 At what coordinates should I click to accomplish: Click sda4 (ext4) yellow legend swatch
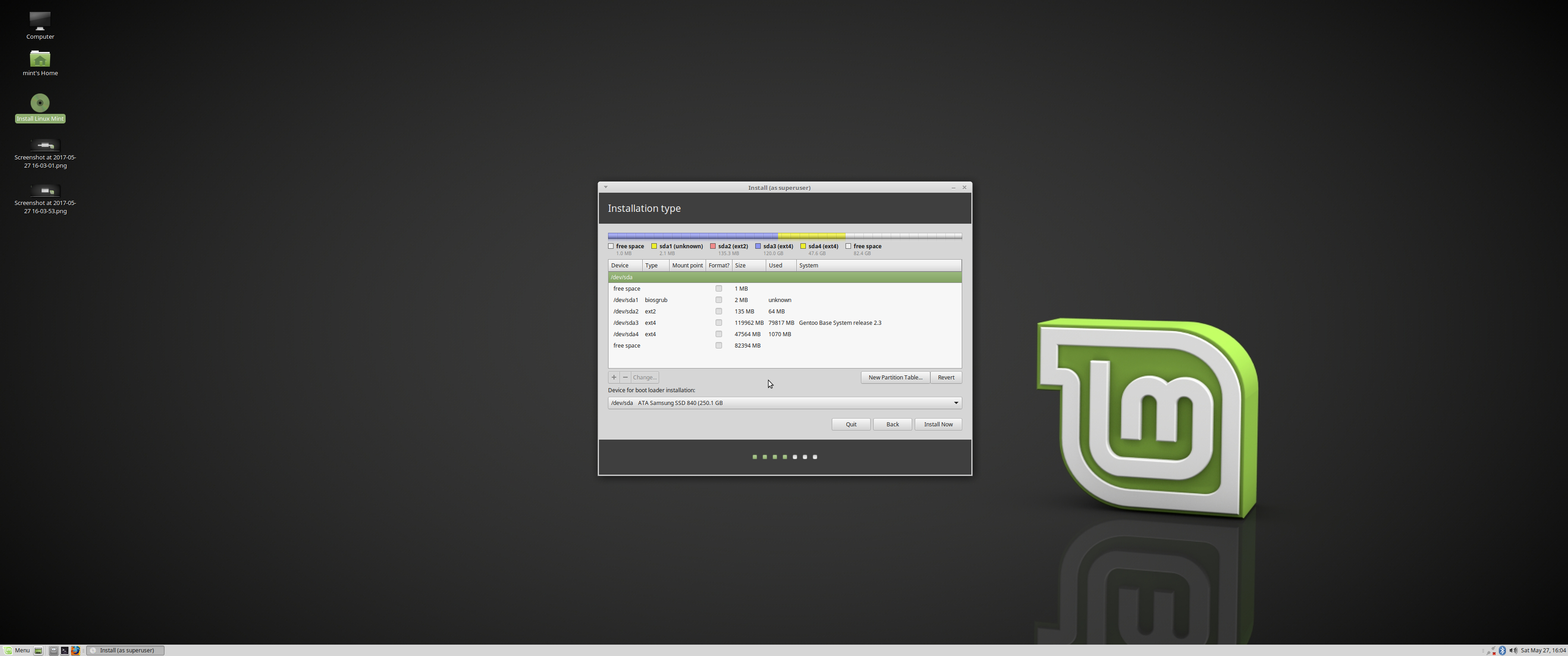coord(803,246)
